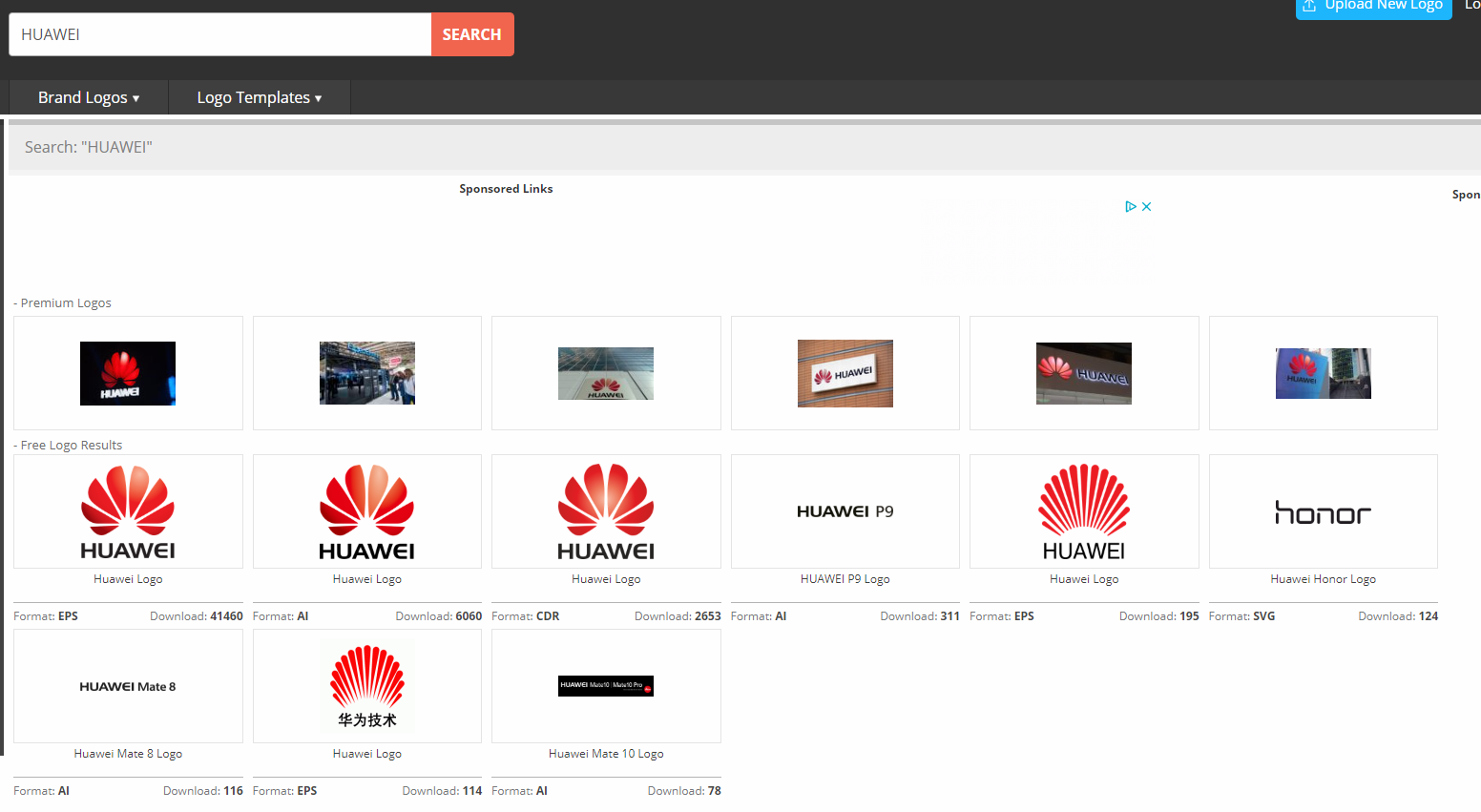Click the Huawei Logo caption above Download: 114
Image resolution: width=1481 pixels, height=812 pixels.
(x=367, y=754)
